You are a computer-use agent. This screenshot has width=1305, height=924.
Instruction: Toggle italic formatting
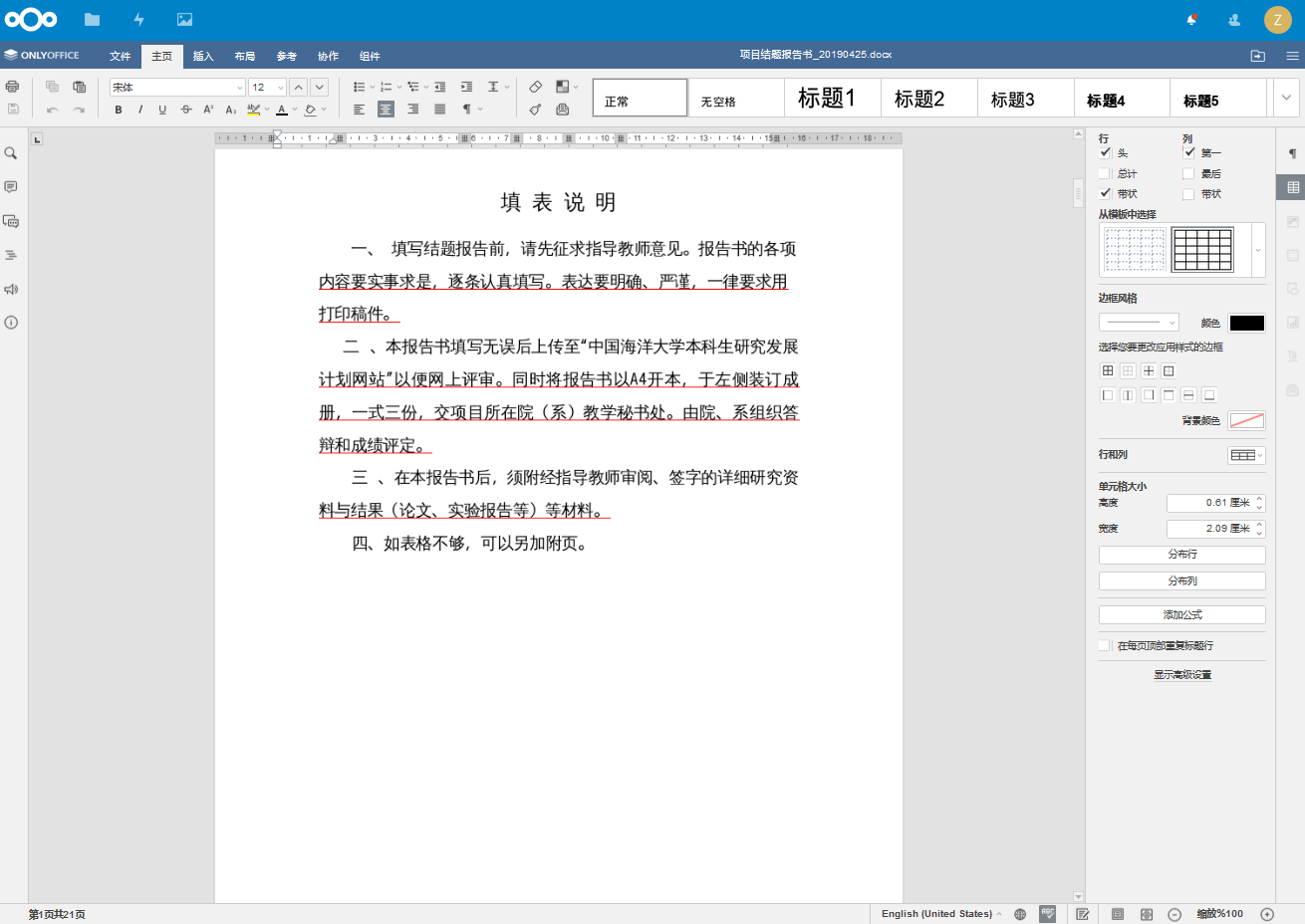click(x=140, y=110)
